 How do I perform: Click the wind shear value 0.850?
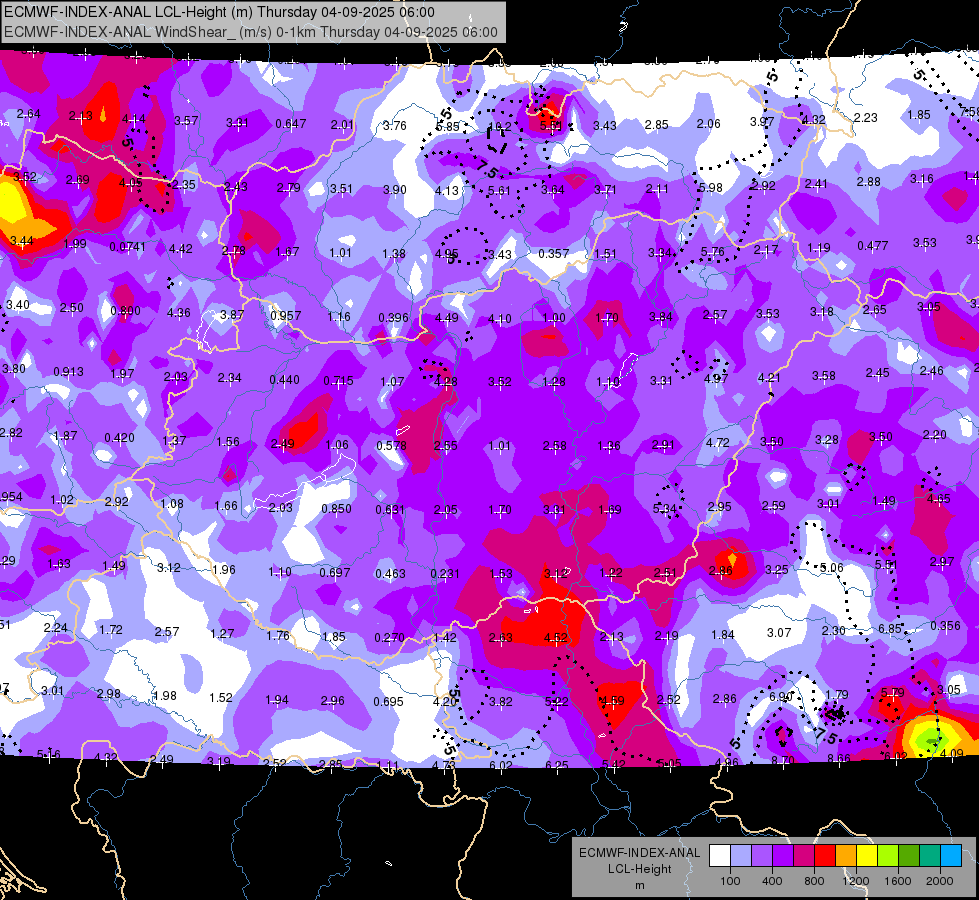[x=336, y=508]
